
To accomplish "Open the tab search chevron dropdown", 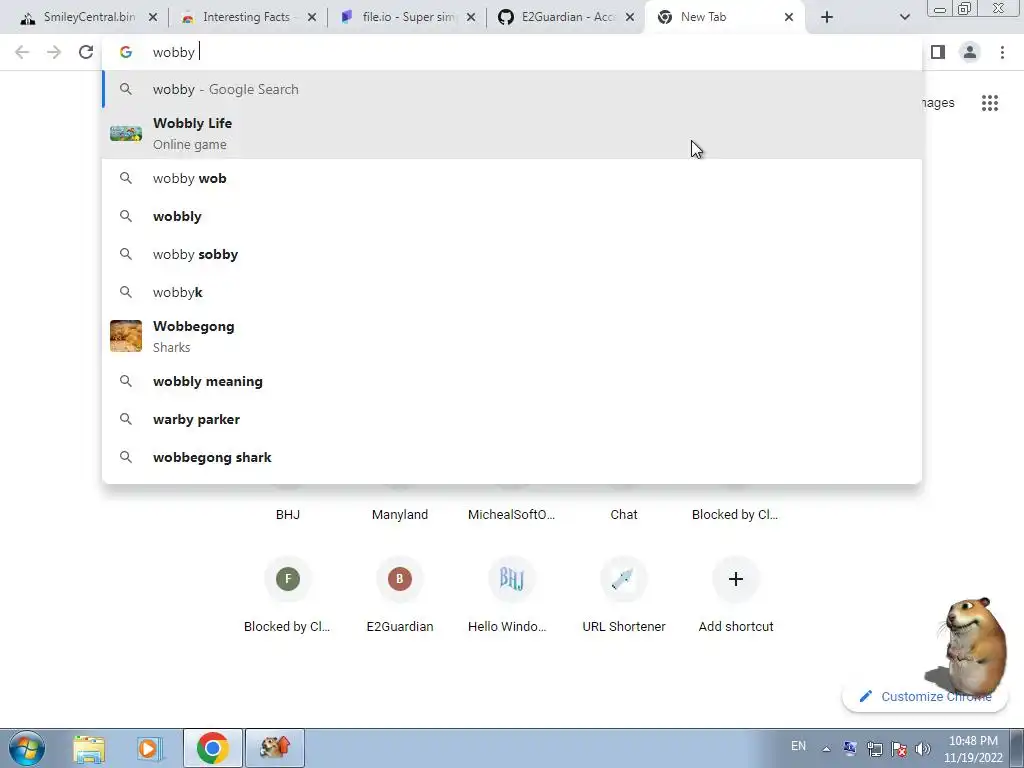I will (904, 18).
